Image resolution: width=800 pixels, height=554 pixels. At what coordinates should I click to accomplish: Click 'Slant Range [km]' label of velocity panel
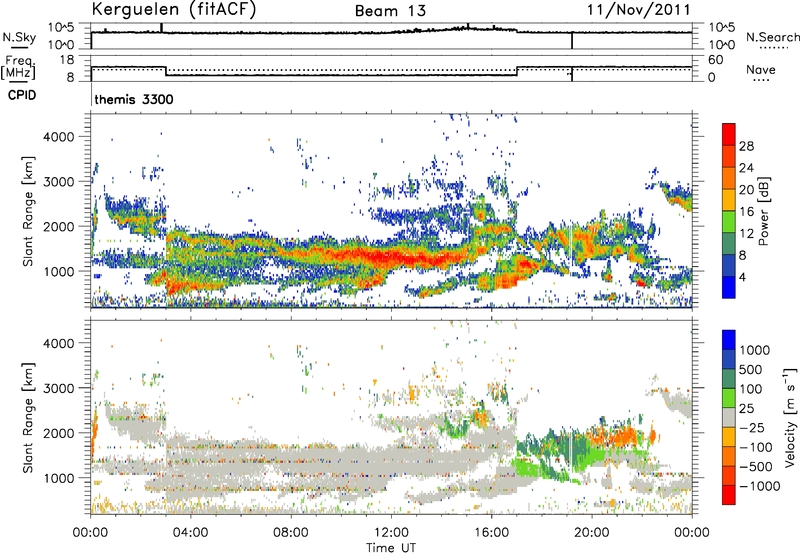click(x=28, y=417)
